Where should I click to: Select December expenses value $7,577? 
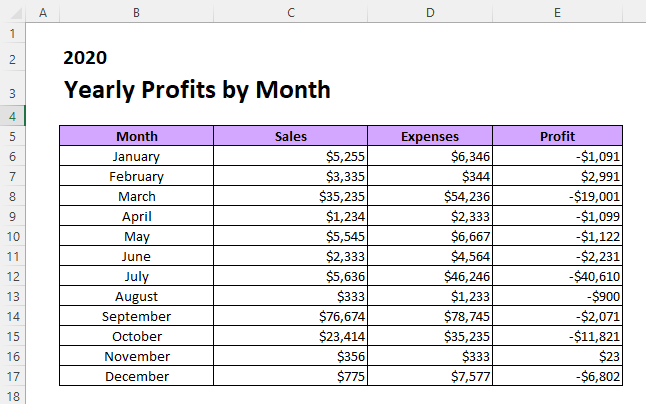430,376
